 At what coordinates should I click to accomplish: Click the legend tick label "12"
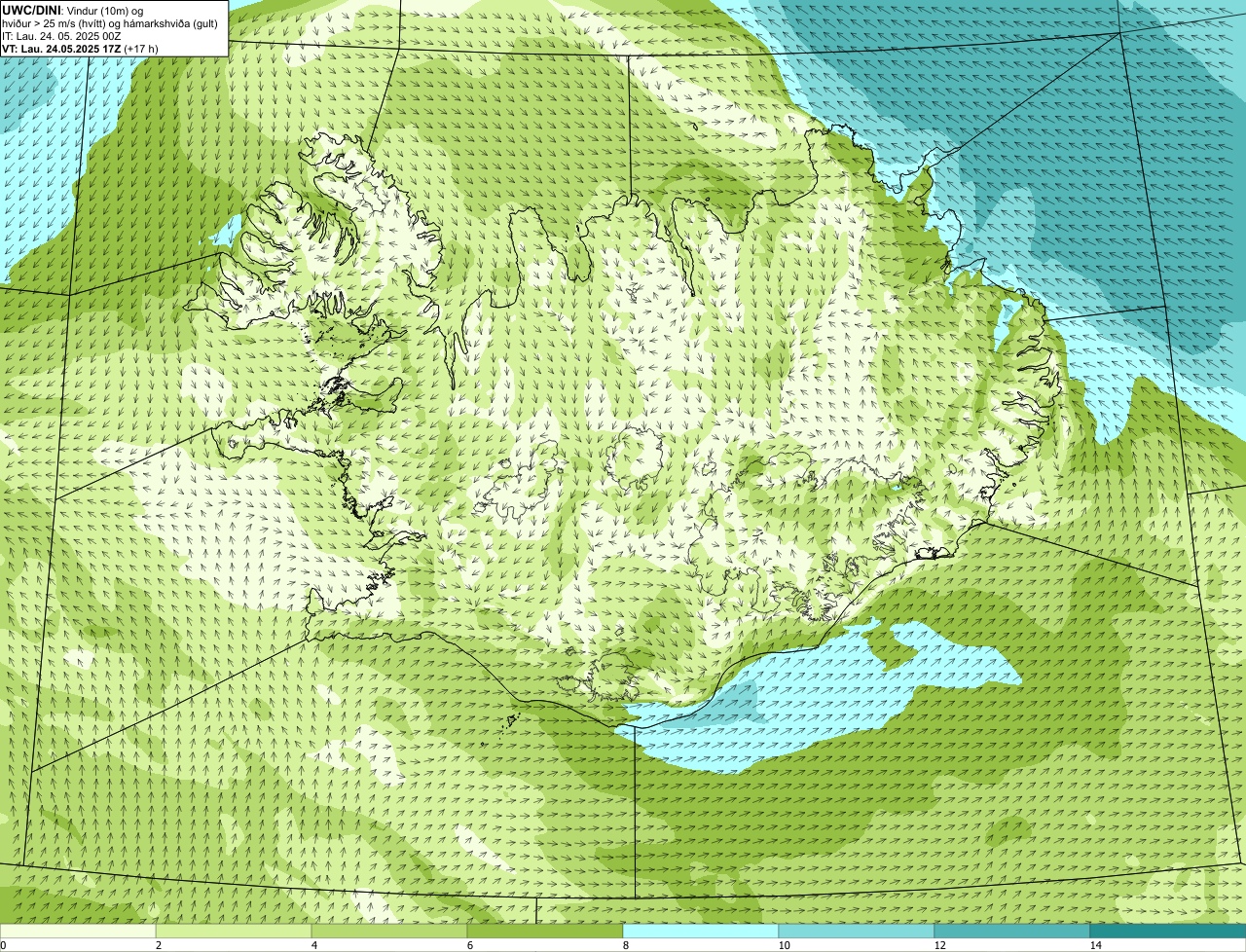(939, 945)
